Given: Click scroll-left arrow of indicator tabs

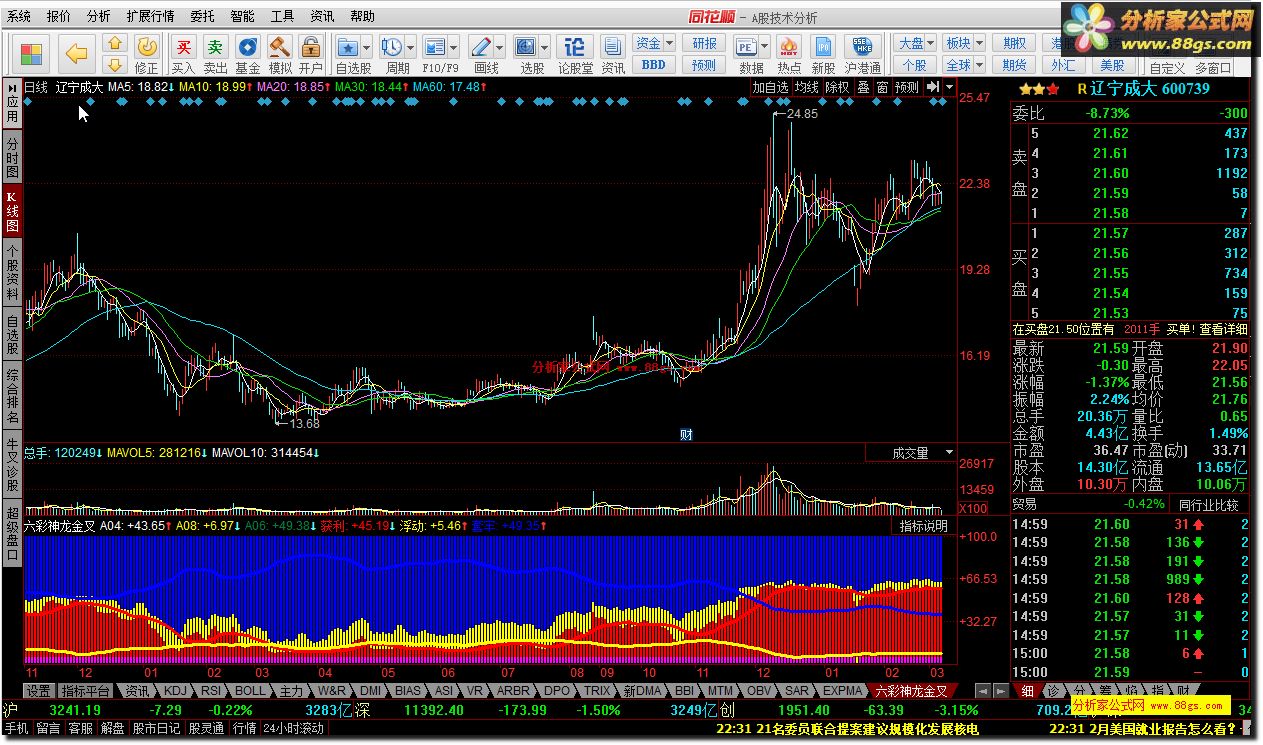Looking at the screenshot, I should coord(982,691).
